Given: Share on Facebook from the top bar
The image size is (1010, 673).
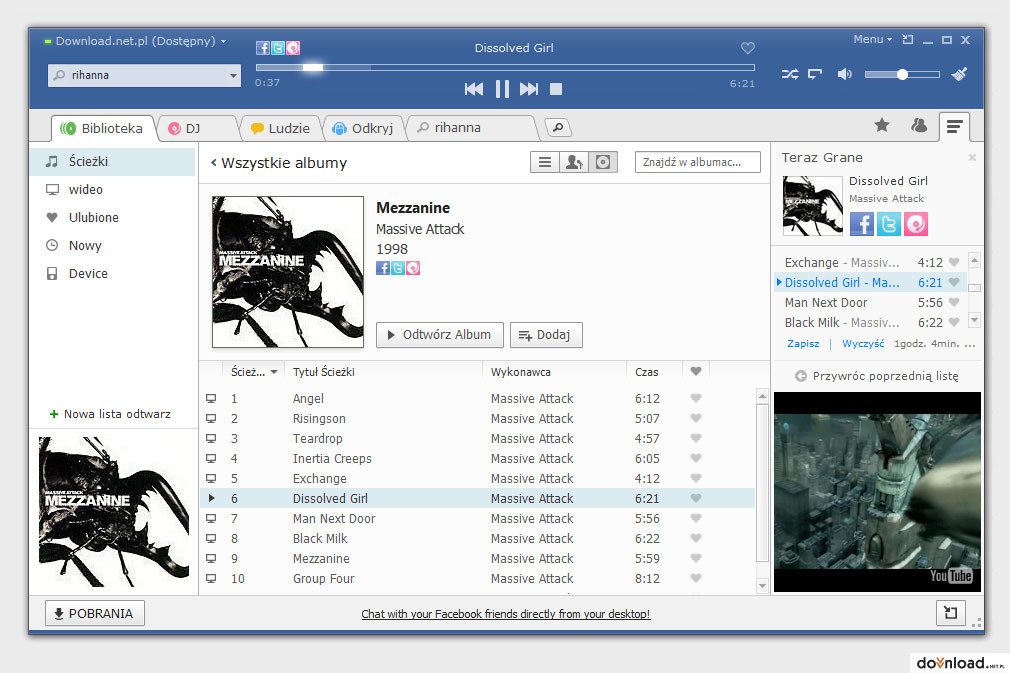Looking at the screenshot, I should click(x=262, y=48).
